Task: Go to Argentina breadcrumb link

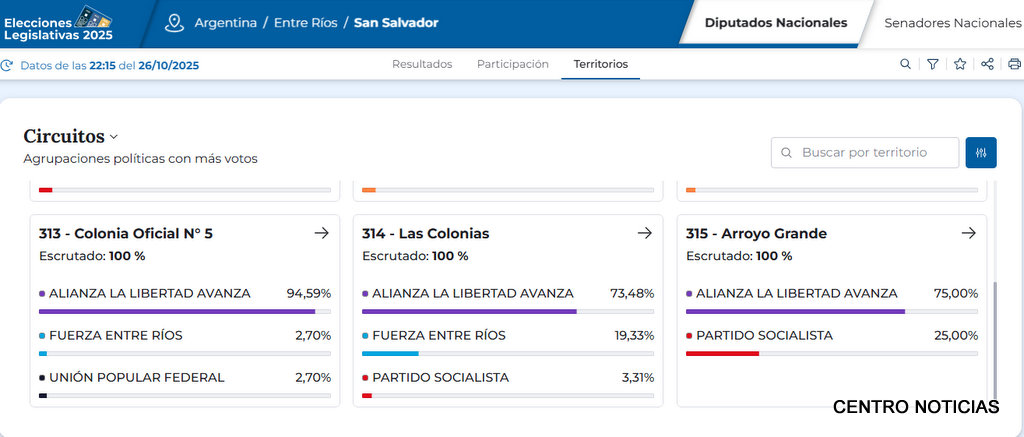Action: (225, 22)
